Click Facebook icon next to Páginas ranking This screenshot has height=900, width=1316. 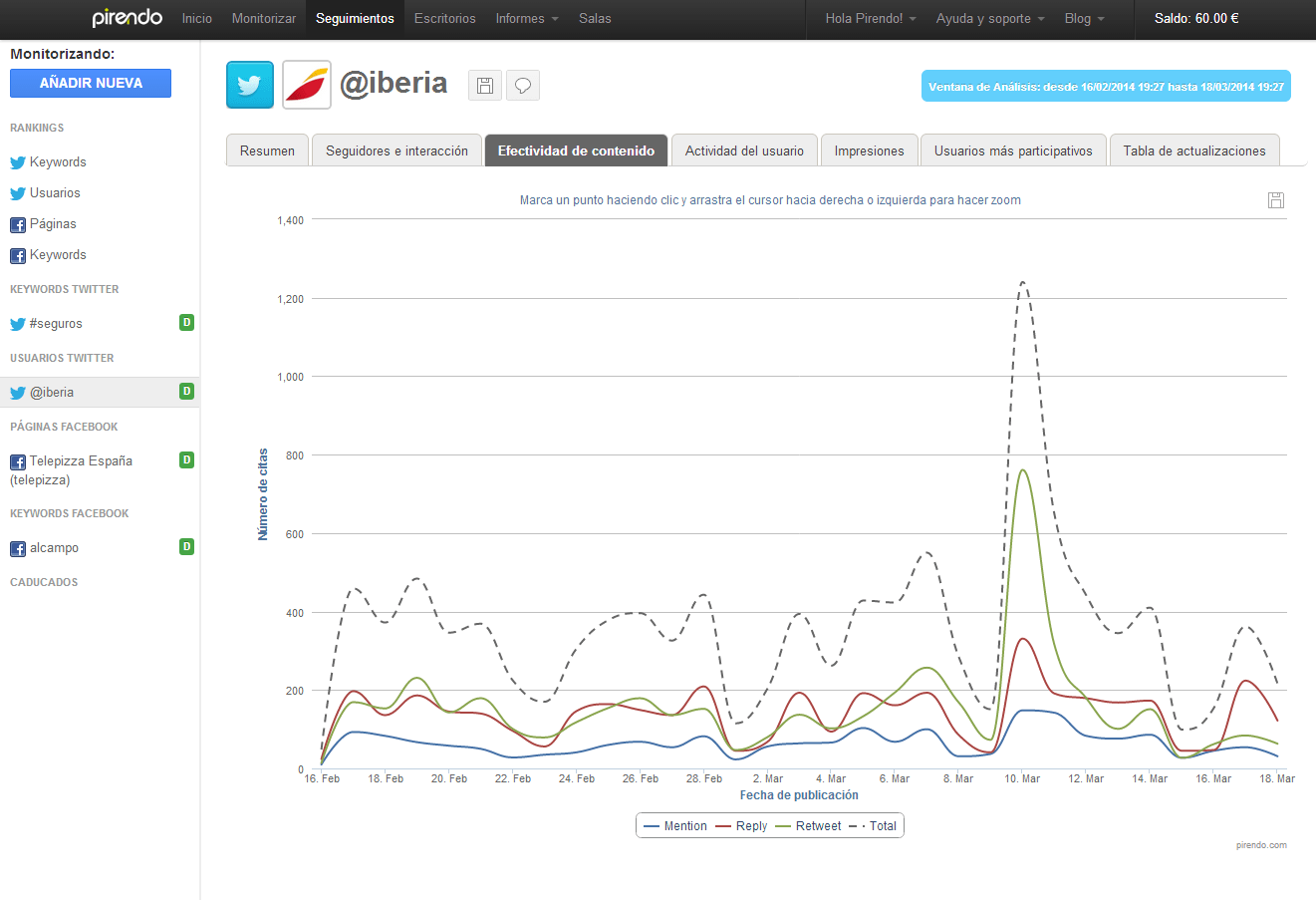[18, 225]
